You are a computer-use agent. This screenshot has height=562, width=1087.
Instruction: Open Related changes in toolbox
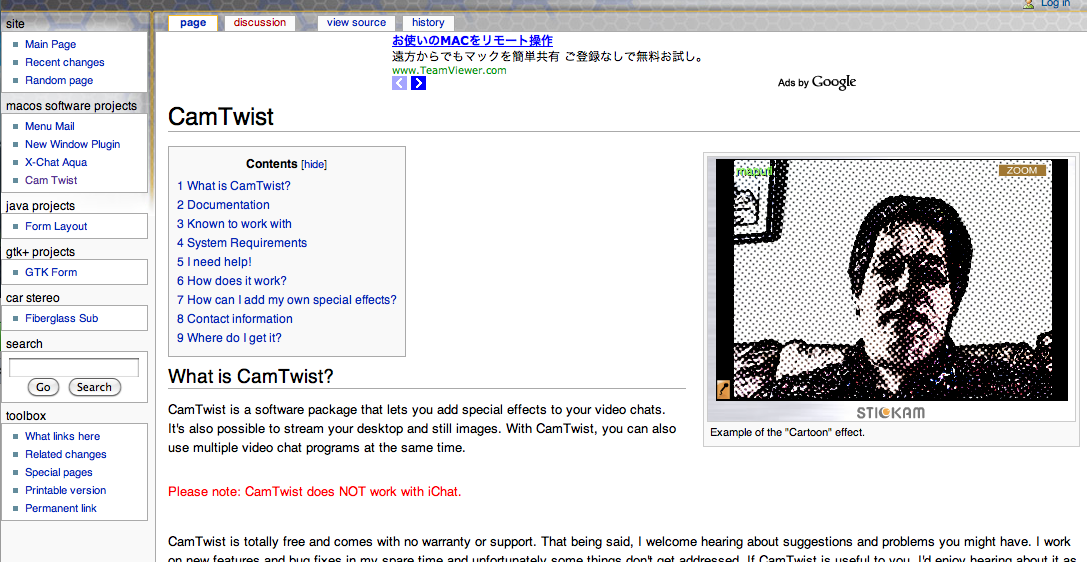66,455
